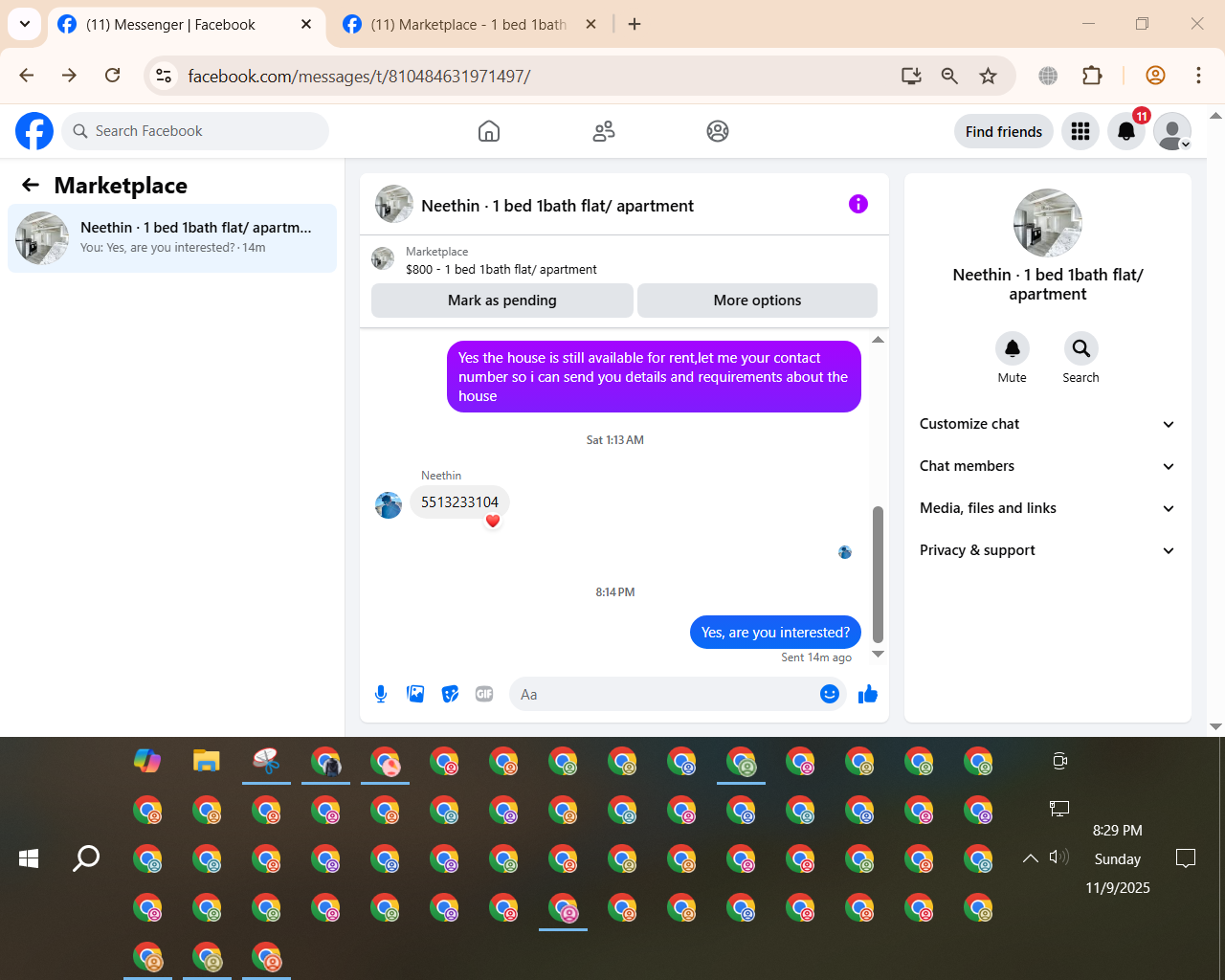Click Chrome's forward navigation arrow
The image size is (1225, 980).
[x=69, y=76]
